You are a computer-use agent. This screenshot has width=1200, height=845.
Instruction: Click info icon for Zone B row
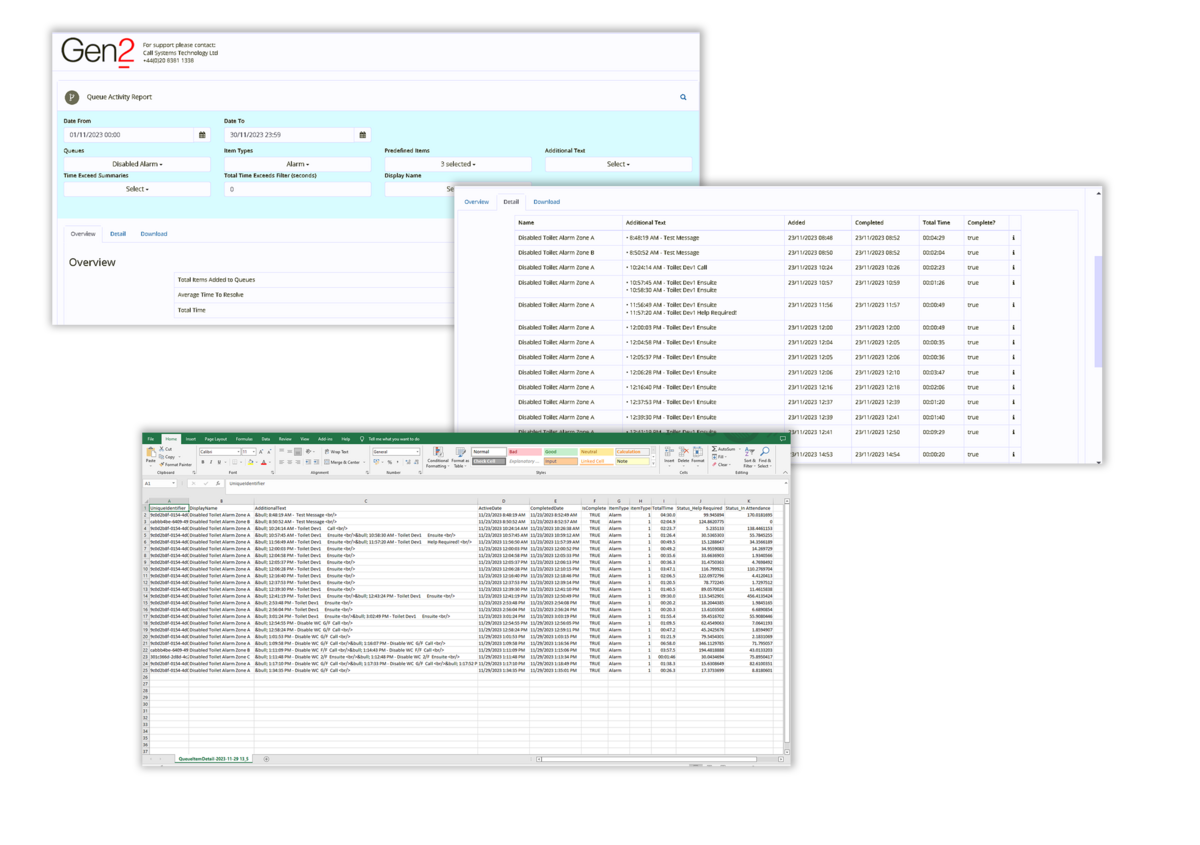point(1014,253)
